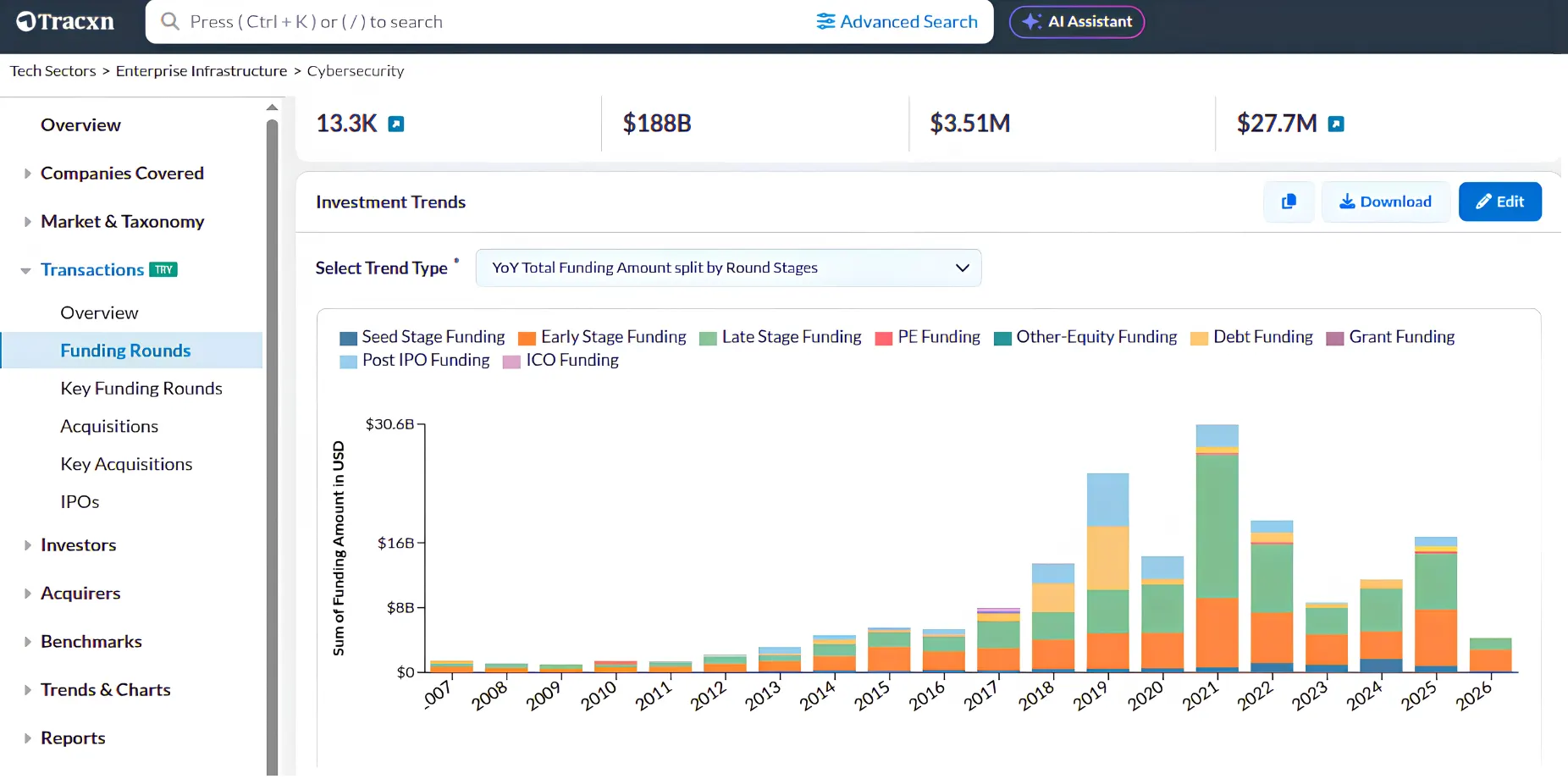Toggle Other-Equity Funding legend entry
1568x779 pixels.
(1085, 337)
